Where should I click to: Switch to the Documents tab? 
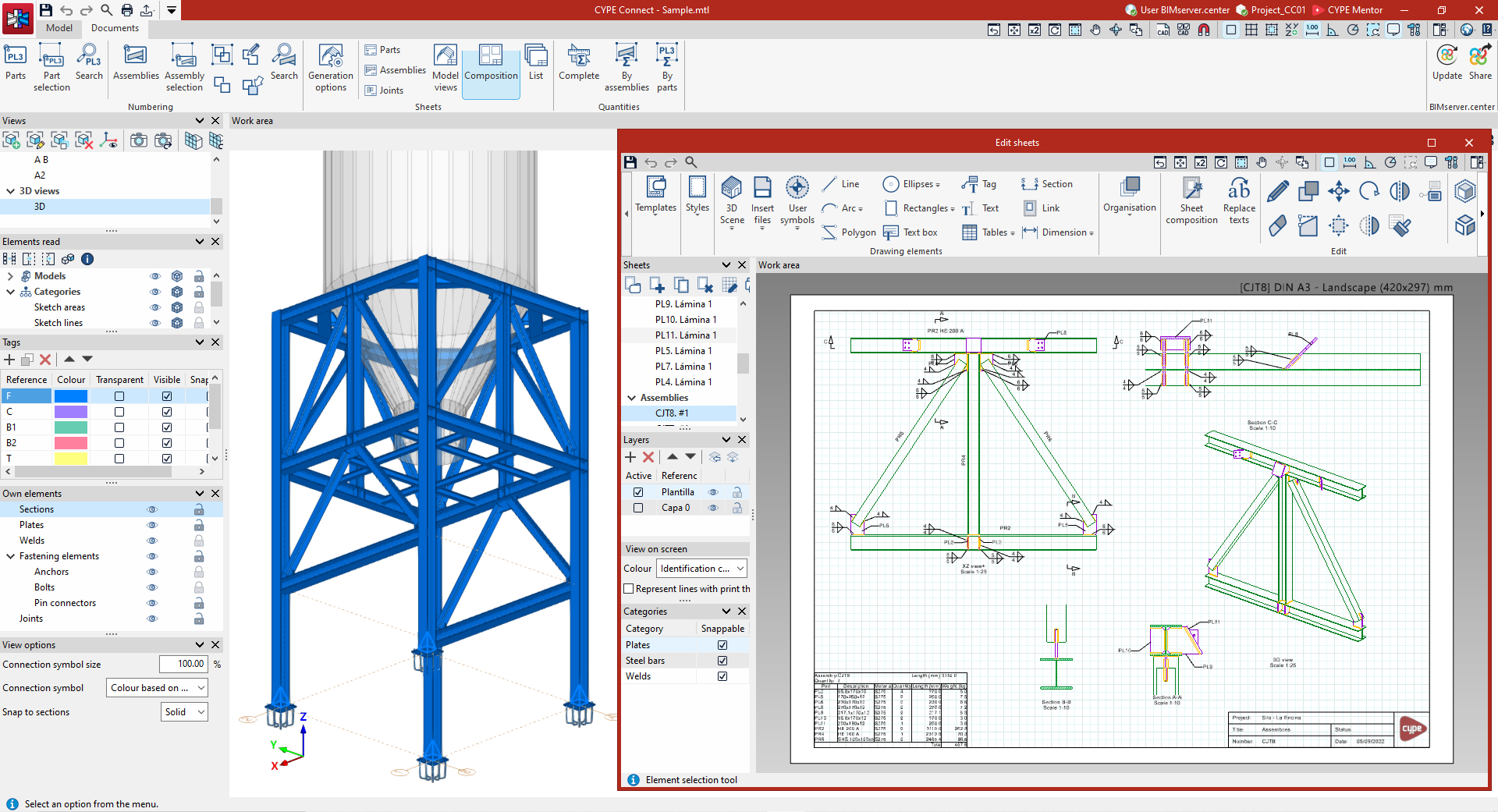coord(115,28)
